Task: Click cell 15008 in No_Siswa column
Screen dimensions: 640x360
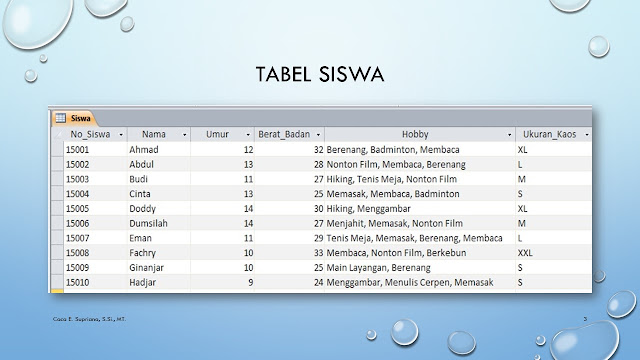Action: [x=96, y=253]
